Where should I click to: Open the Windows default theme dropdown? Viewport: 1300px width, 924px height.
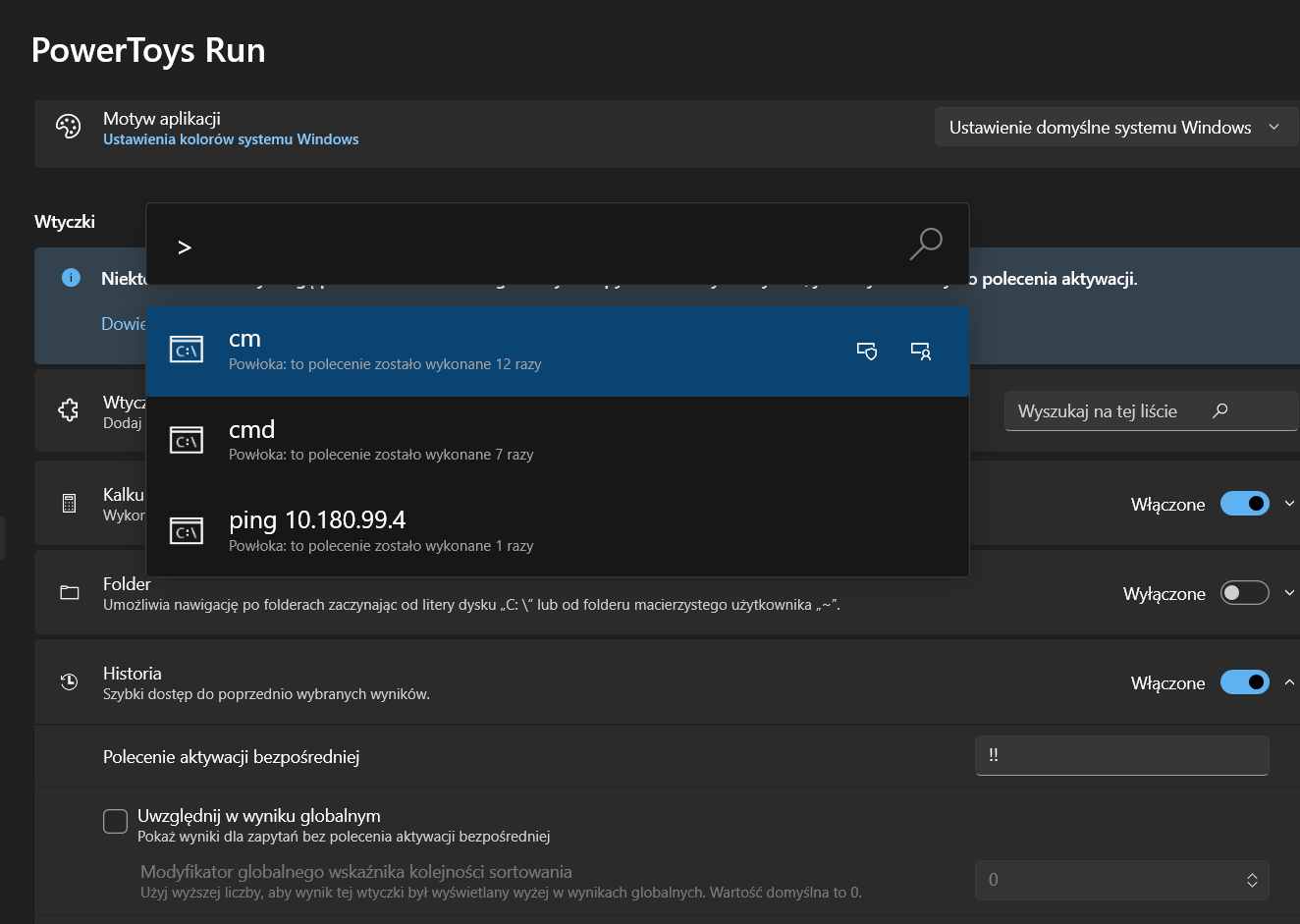(1115, 127)
